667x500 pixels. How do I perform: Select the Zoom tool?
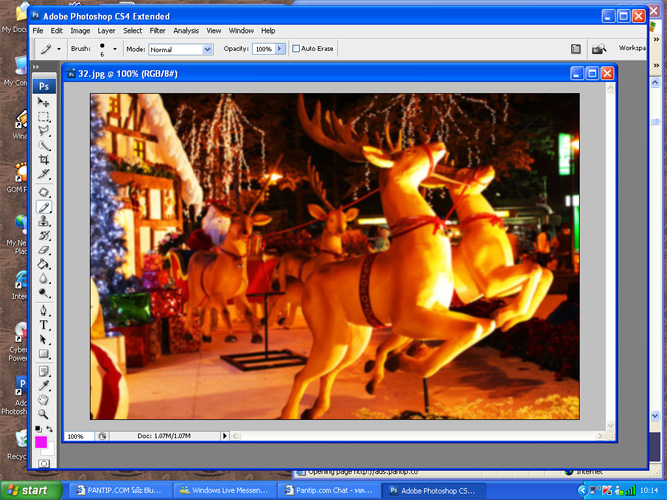tap(43, 414)
